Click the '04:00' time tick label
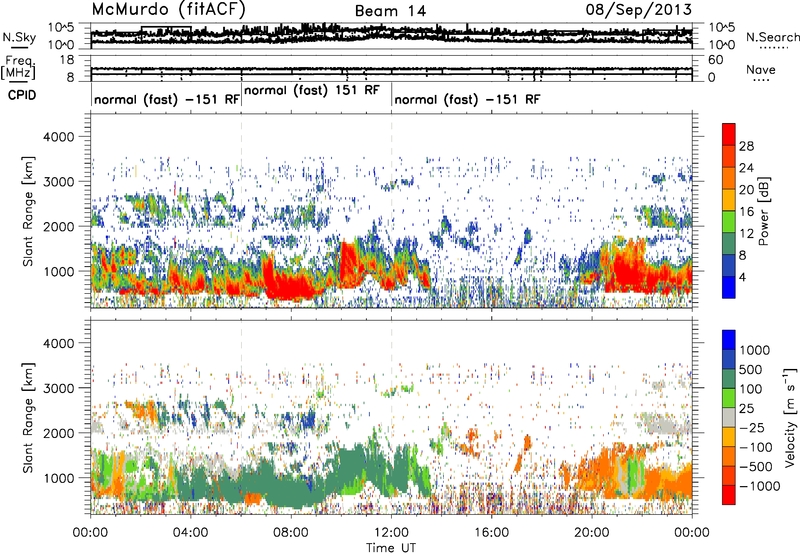Image resolution: width=800 pixels, height=554 pixels. pos(191,533)
